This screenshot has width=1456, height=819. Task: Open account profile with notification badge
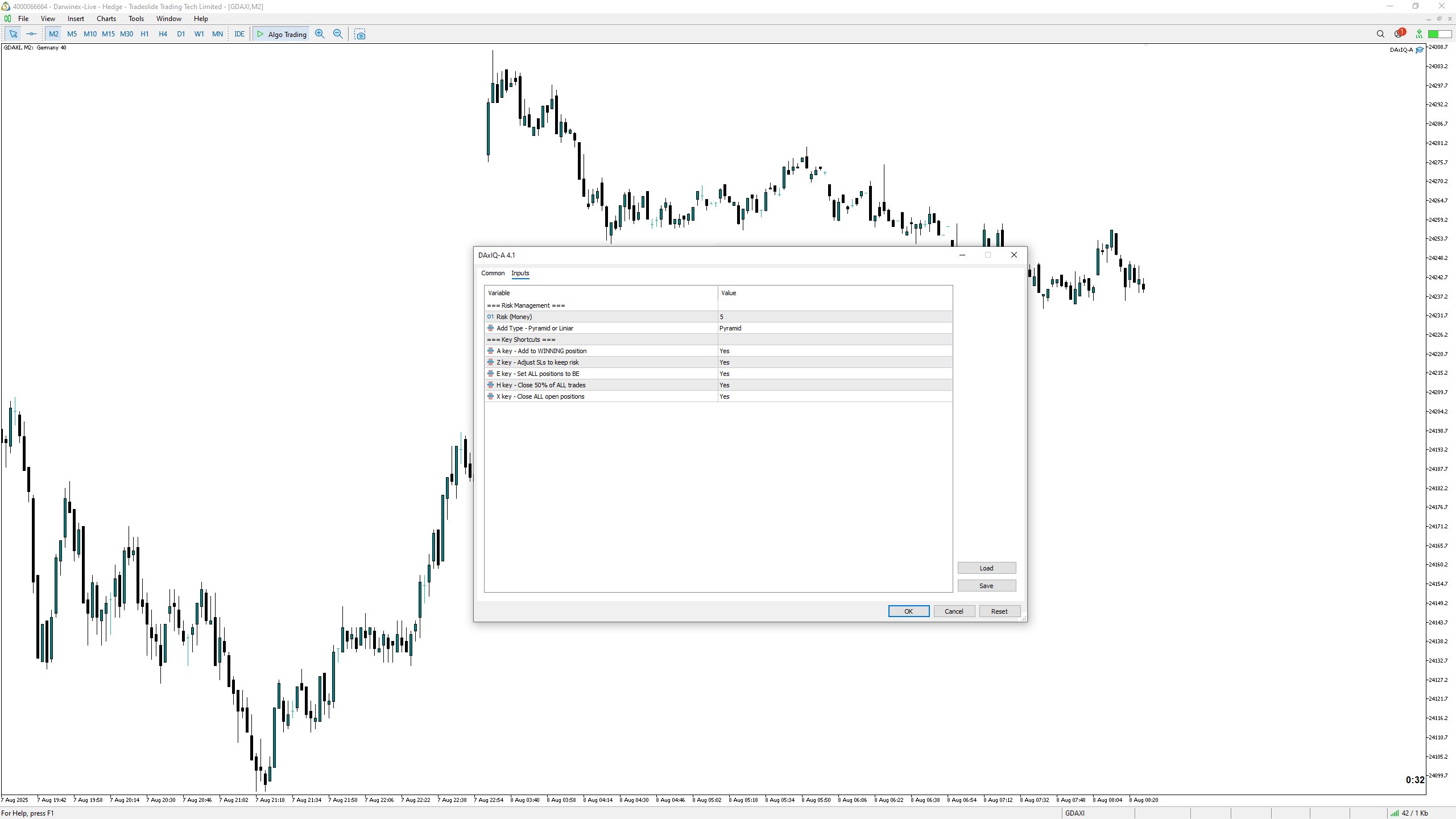click(x=1399, y=34)
